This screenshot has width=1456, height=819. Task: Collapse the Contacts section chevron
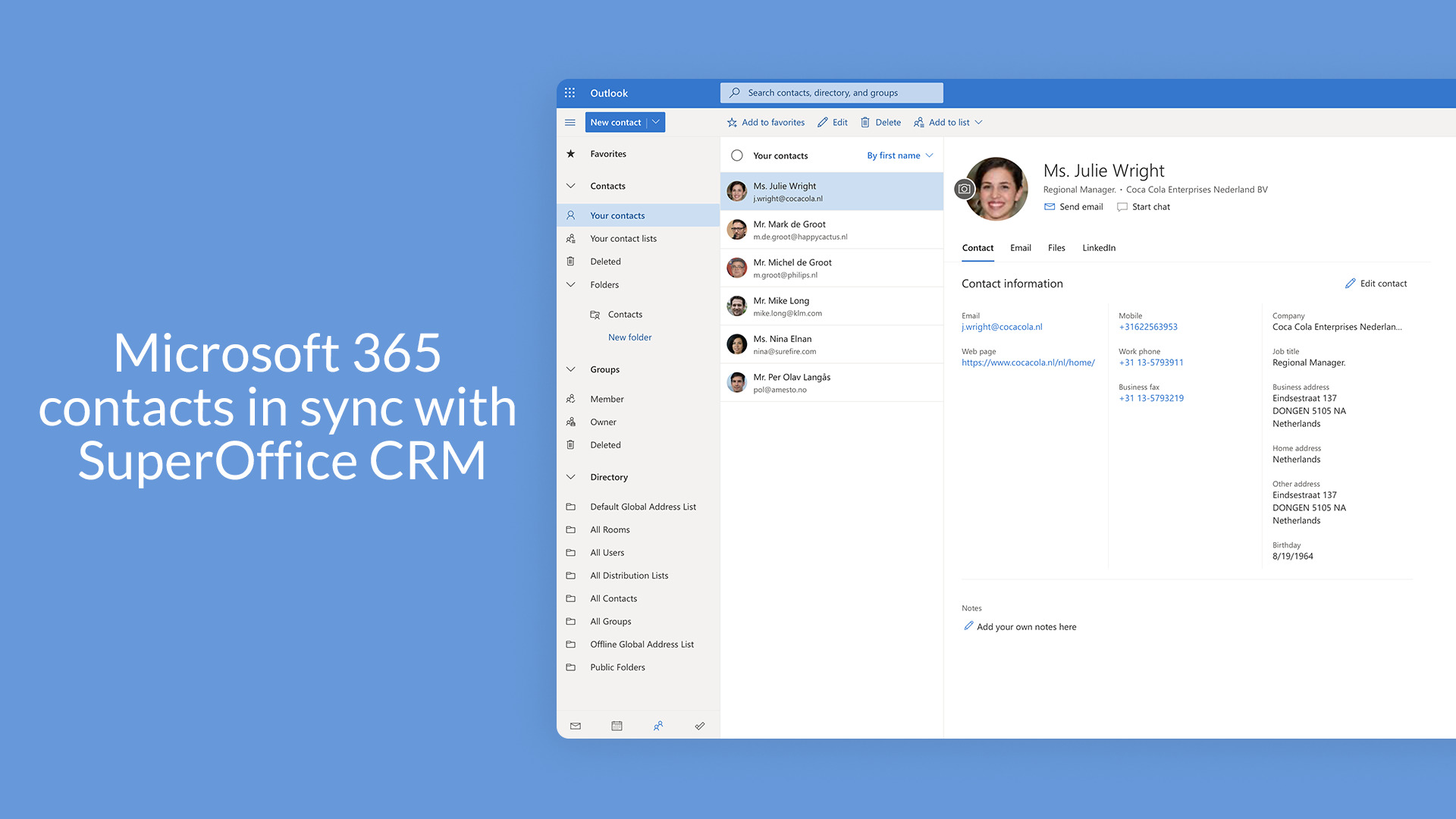click(x=570, y=186)
